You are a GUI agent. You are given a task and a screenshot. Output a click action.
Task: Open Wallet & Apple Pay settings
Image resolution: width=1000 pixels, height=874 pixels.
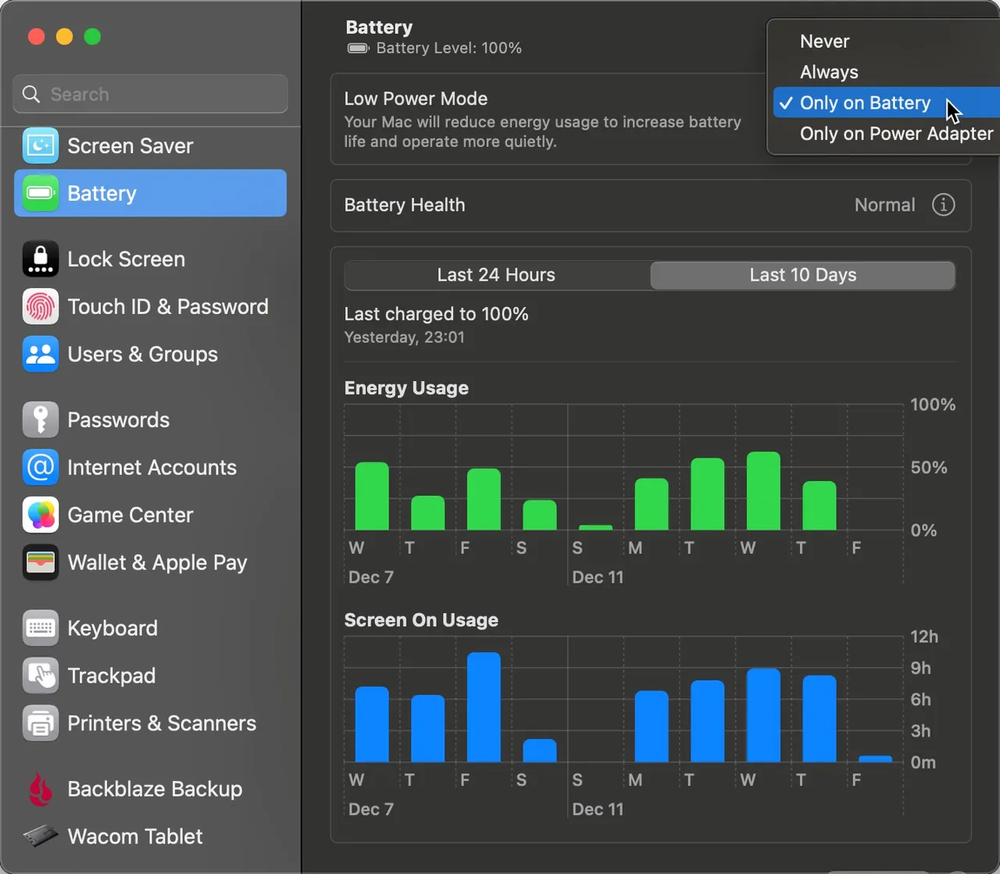tap(156, 563)
